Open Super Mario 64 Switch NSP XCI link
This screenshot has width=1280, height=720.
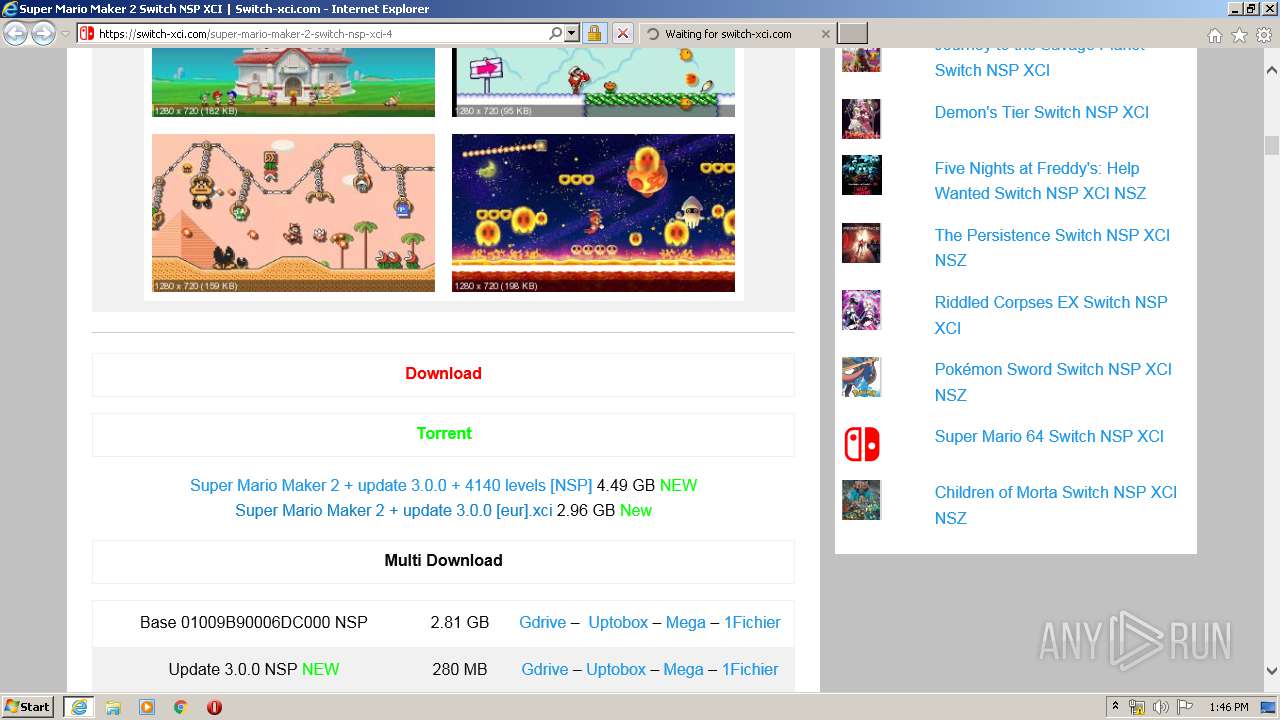click(x=1049, y=436)
